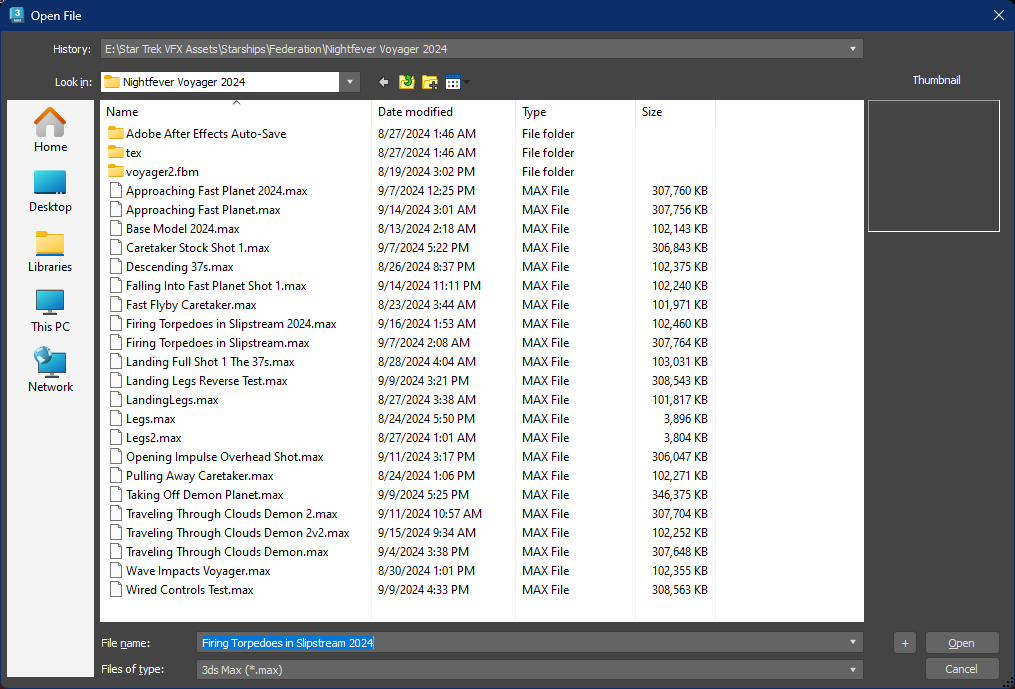Expand the File name dropdown arrow
Viewport: 1015px width, 689px height.
pos(851,642)
